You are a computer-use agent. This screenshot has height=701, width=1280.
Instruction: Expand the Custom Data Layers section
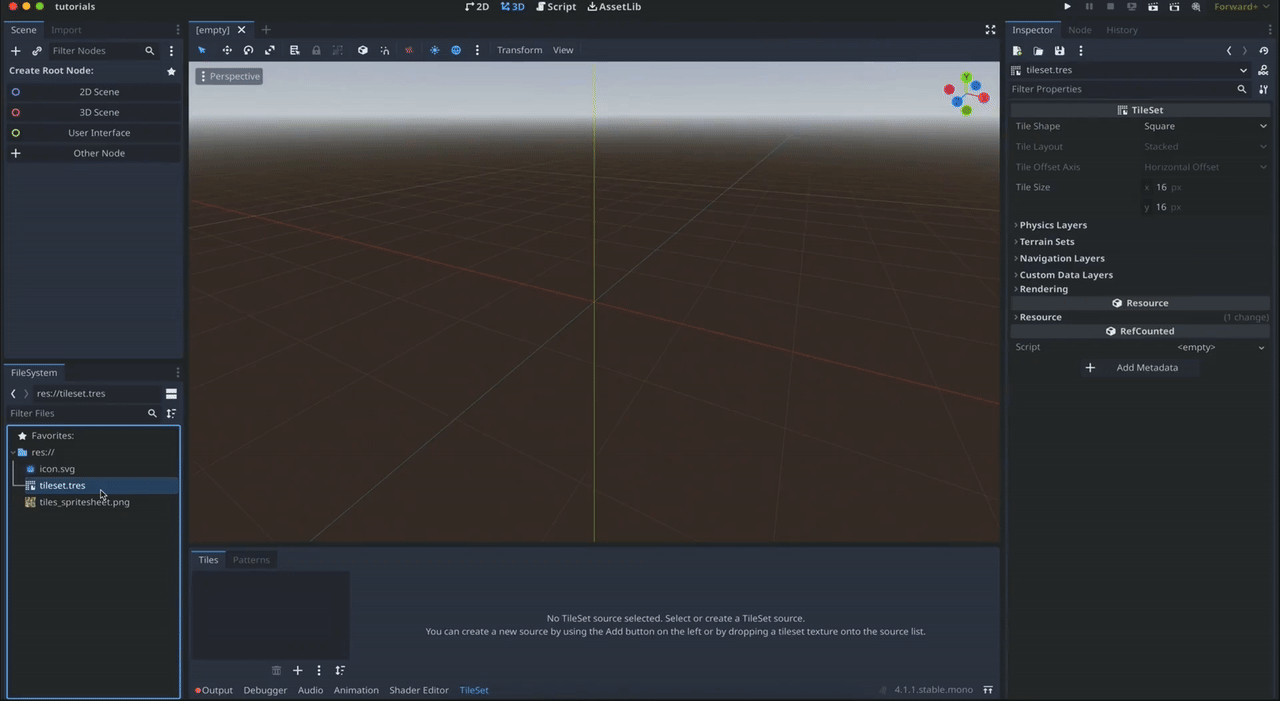[1066, 275]
